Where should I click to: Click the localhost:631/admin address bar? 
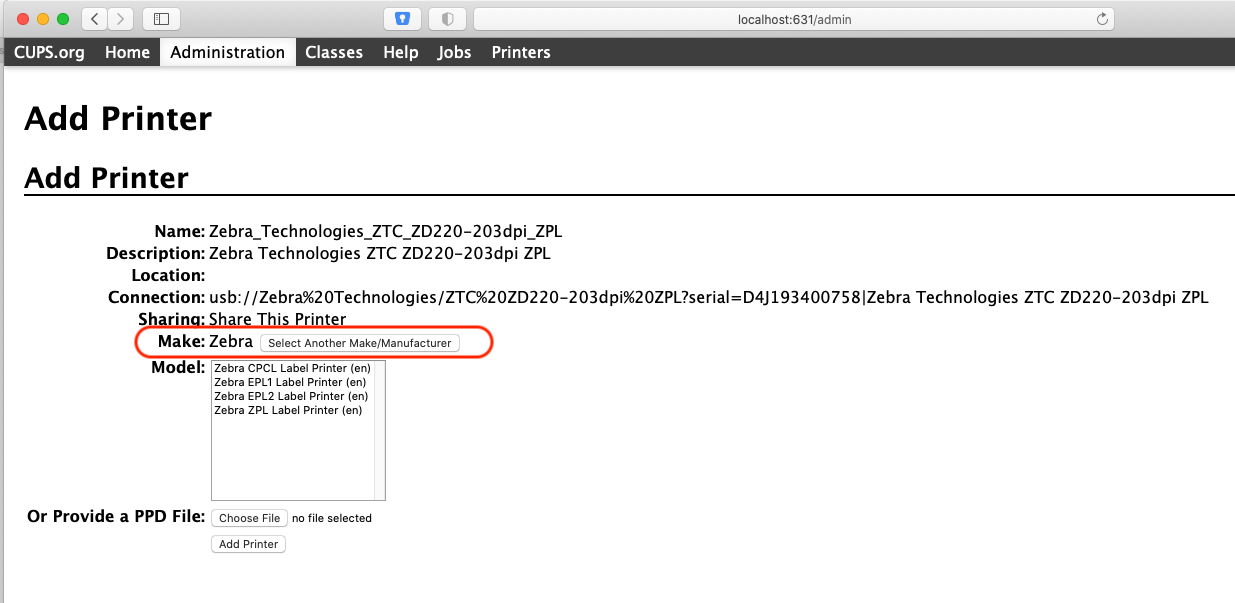[793, 19]
